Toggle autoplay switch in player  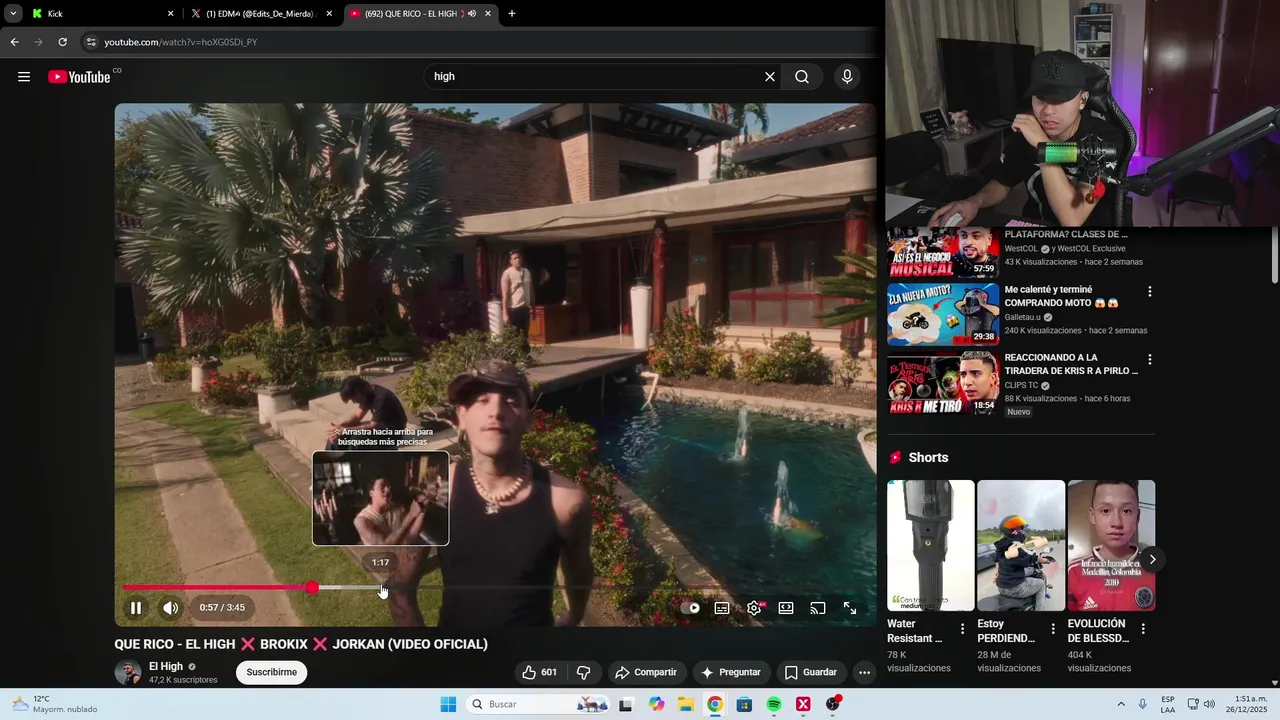pyautogui.click(x=691, y=608)
